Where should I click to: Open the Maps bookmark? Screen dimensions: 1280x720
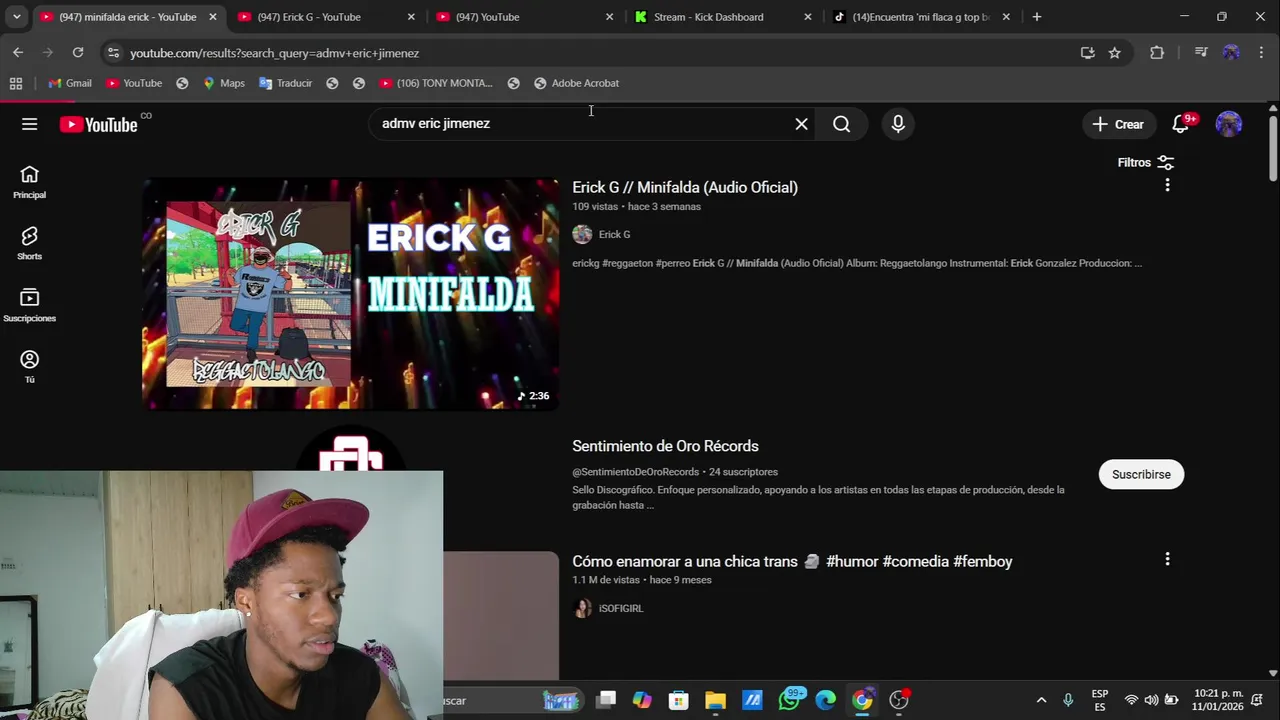pos(223,83)
